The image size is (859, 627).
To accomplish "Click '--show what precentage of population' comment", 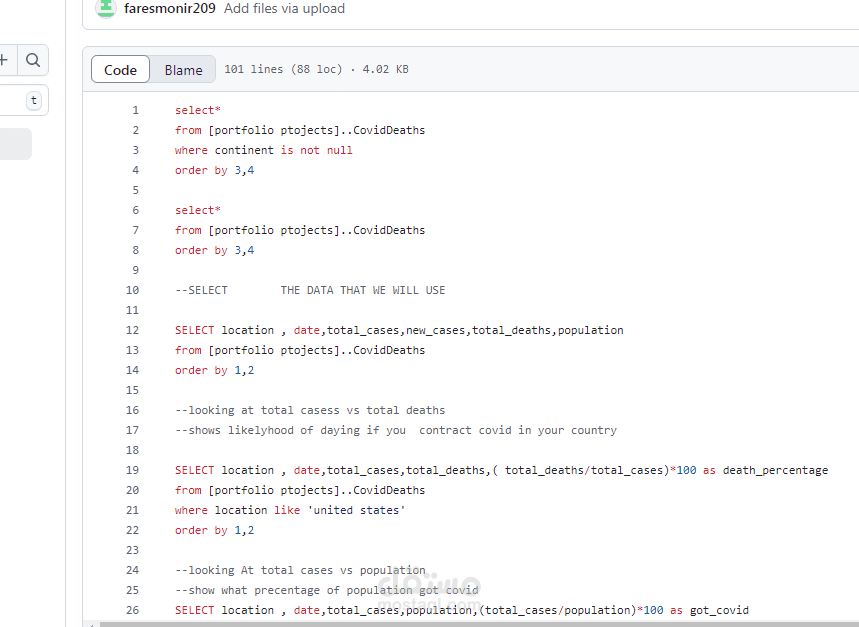I will click(327, 590).
